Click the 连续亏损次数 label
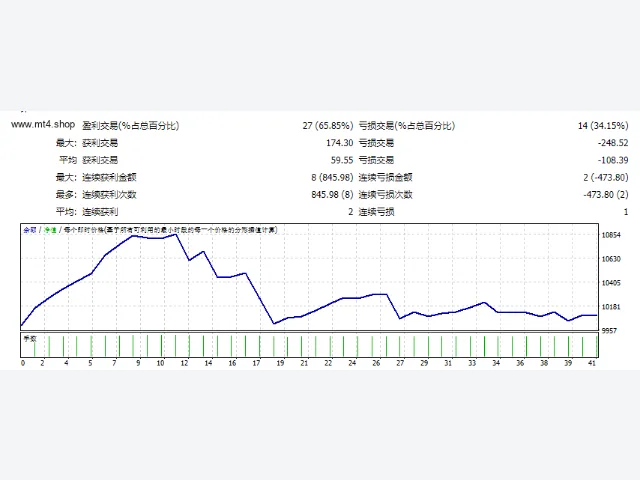The height and width of the screenshot is (480, 640). click(x=386, y=194)
